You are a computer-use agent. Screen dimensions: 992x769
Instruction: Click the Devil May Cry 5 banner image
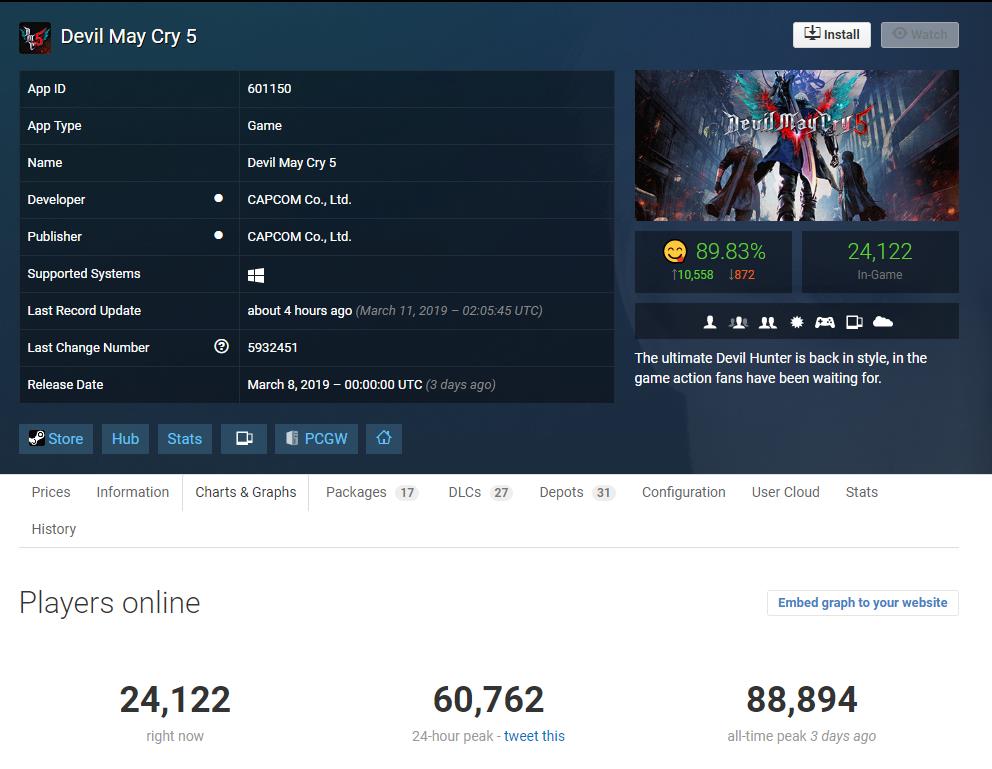click(796, 145)
